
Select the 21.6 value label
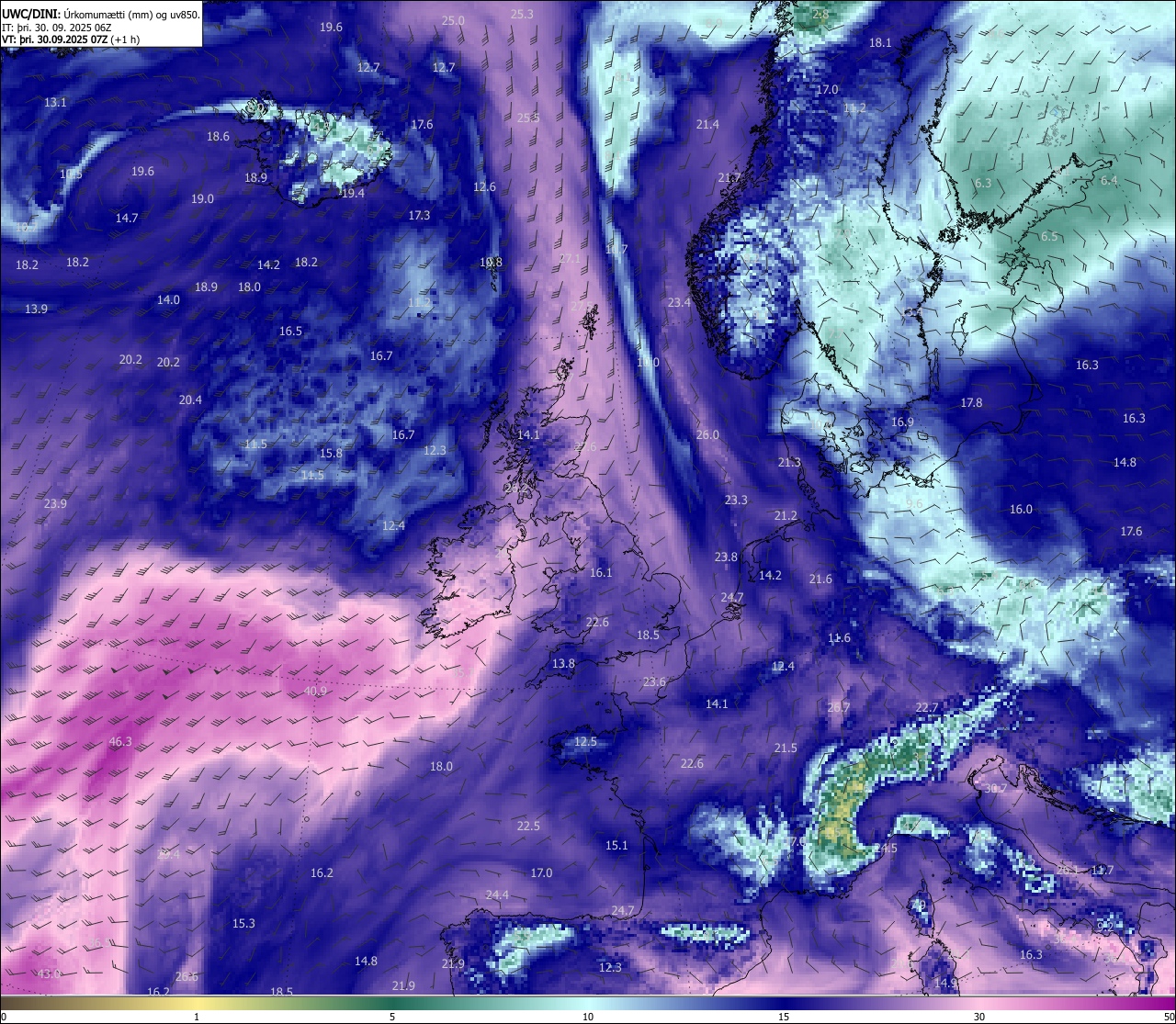click(820, 580)
